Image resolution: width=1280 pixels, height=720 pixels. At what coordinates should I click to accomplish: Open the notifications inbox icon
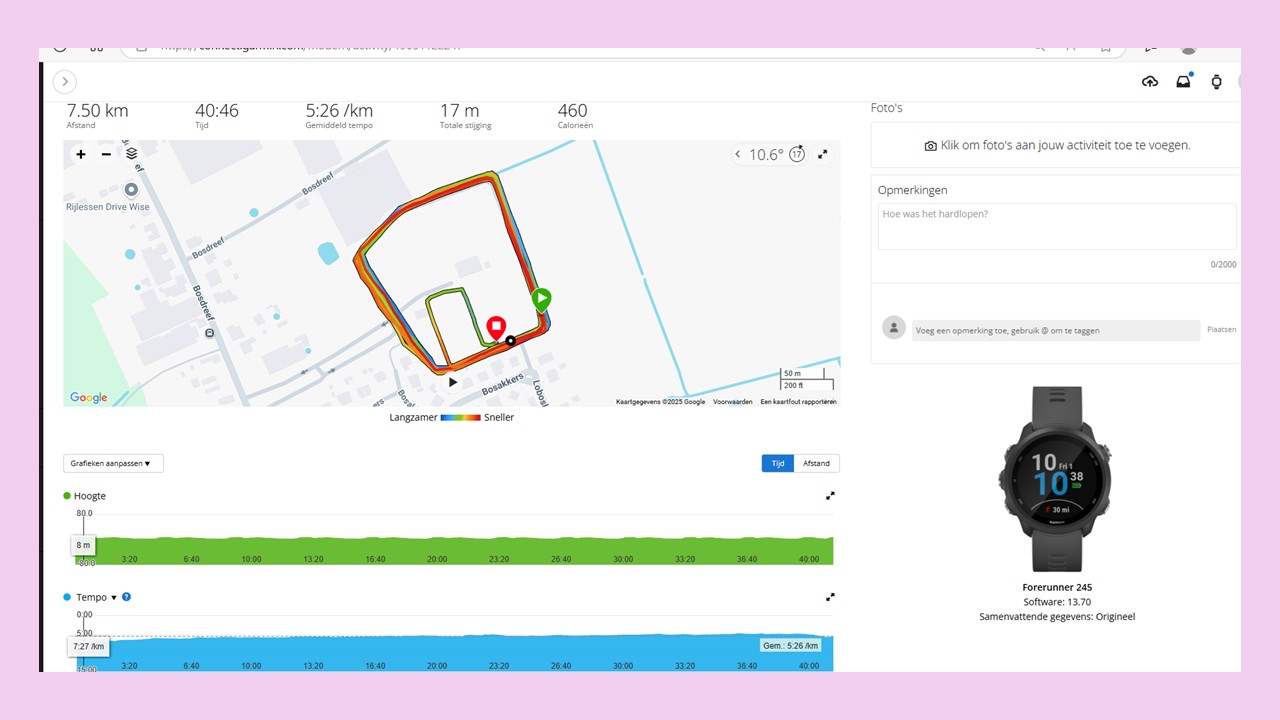(x=1183, y=82)
